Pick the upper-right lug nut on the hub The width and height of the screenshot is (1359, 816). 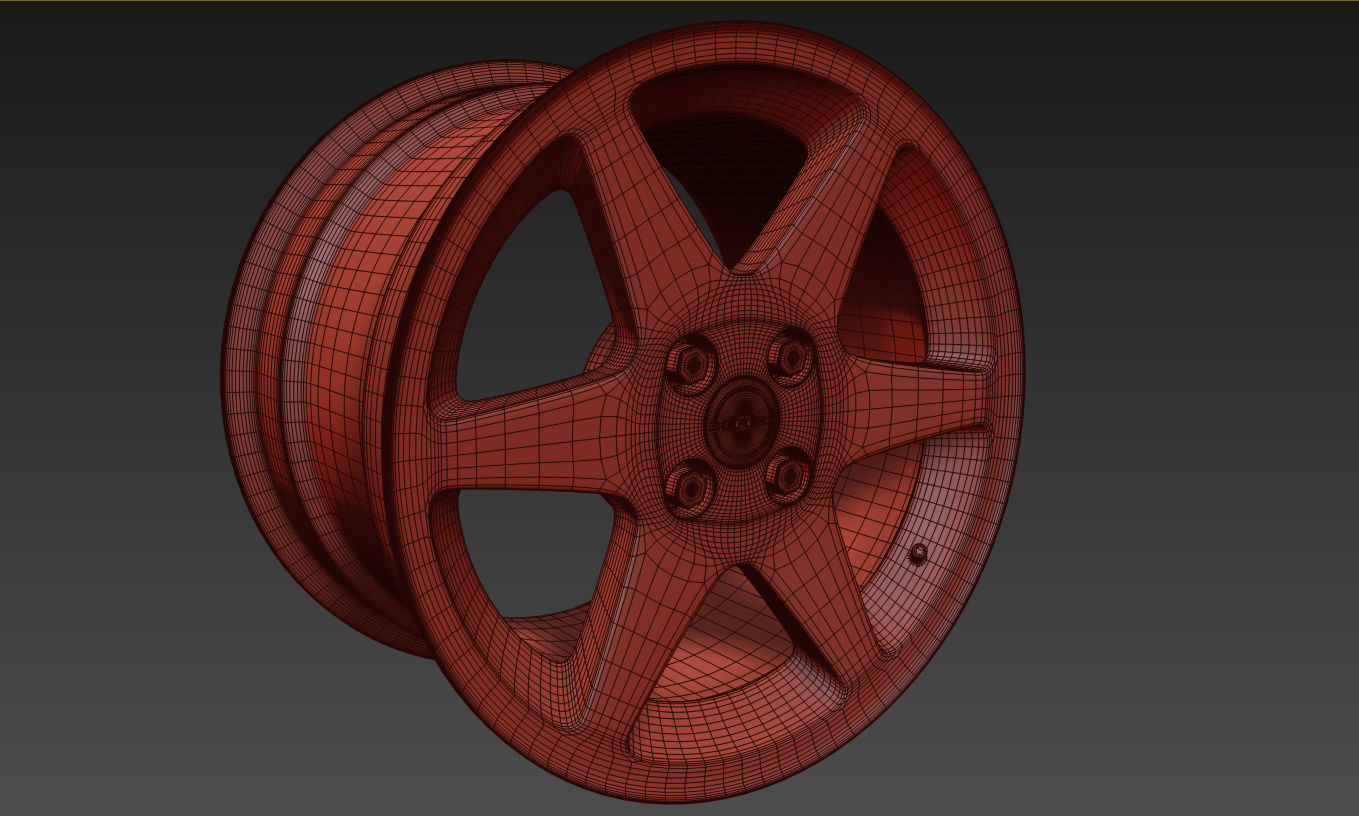tap(791, 357)
